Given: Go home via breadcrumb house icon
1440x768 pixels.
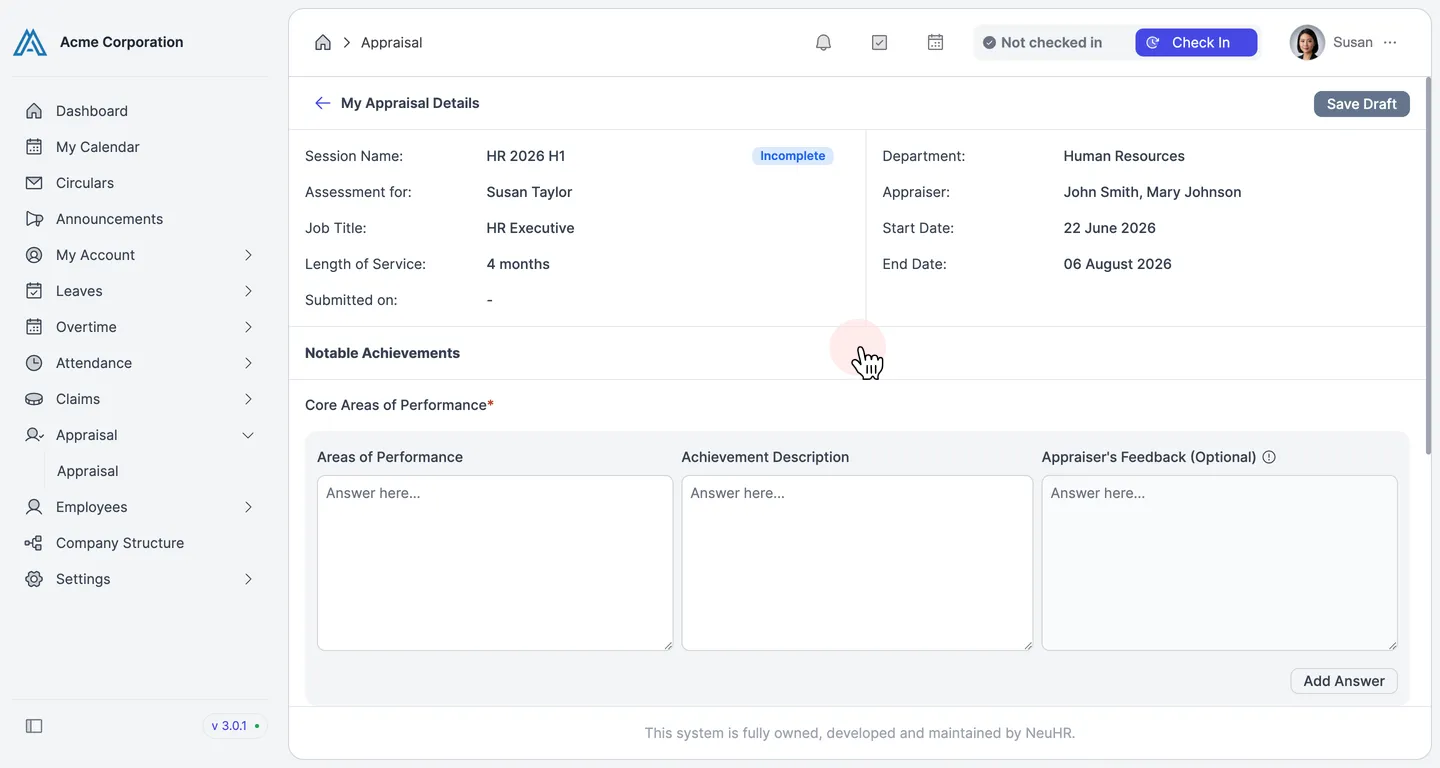Looking at the screenshot, I should pos(323,42).
